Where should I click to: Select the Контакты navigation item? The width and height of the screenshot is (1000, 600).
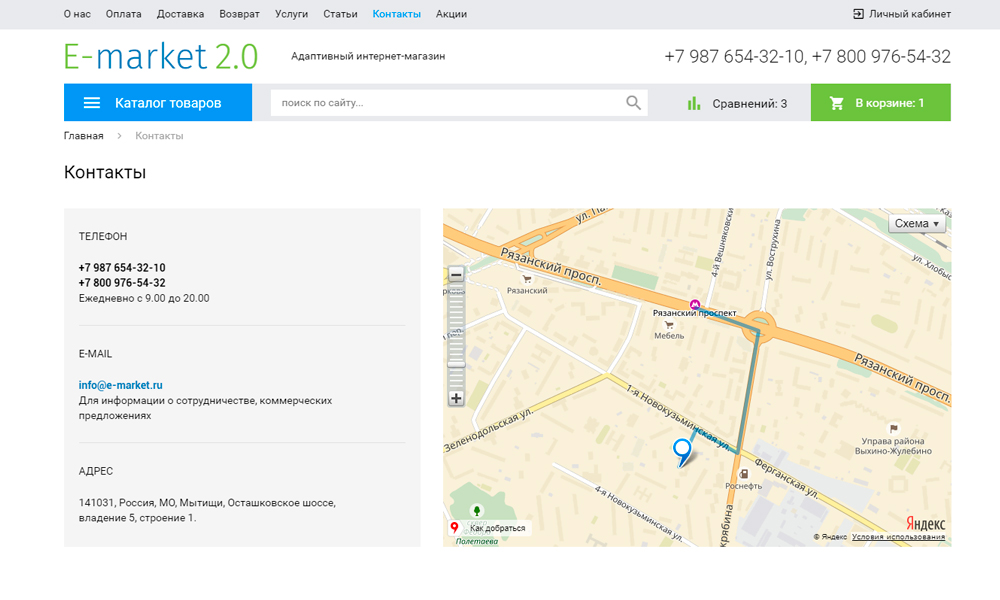point(397,14)
